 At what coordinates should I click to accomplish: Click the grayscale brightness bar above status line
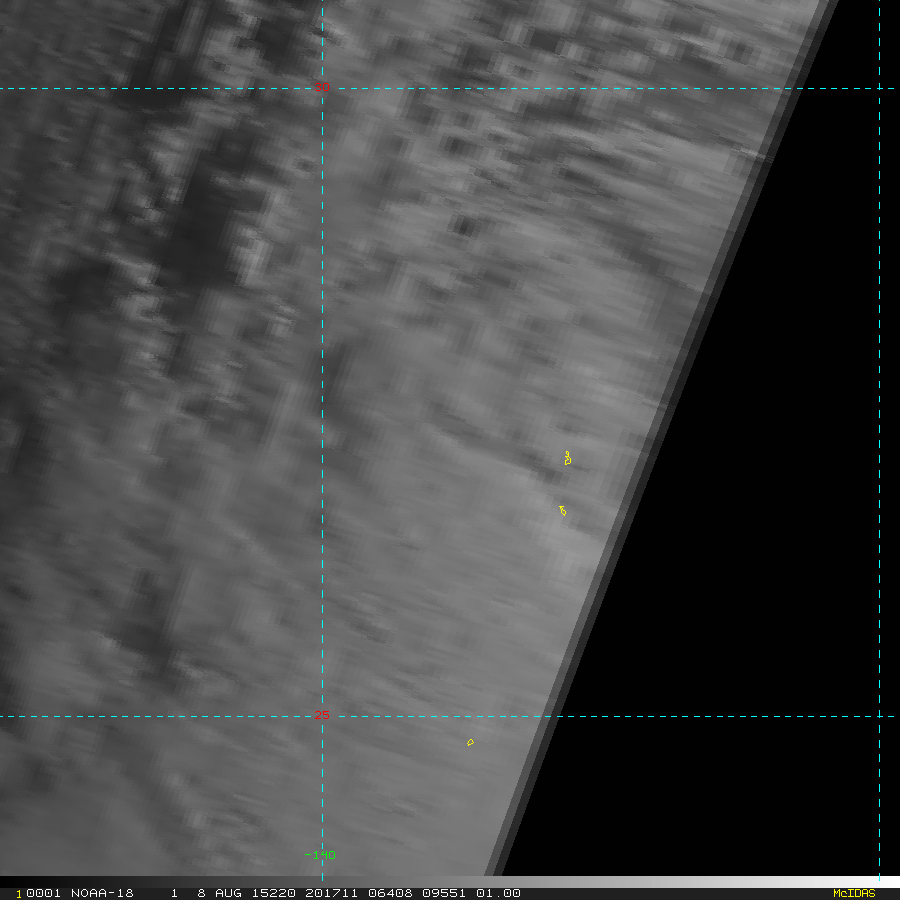tap(450, 882)
